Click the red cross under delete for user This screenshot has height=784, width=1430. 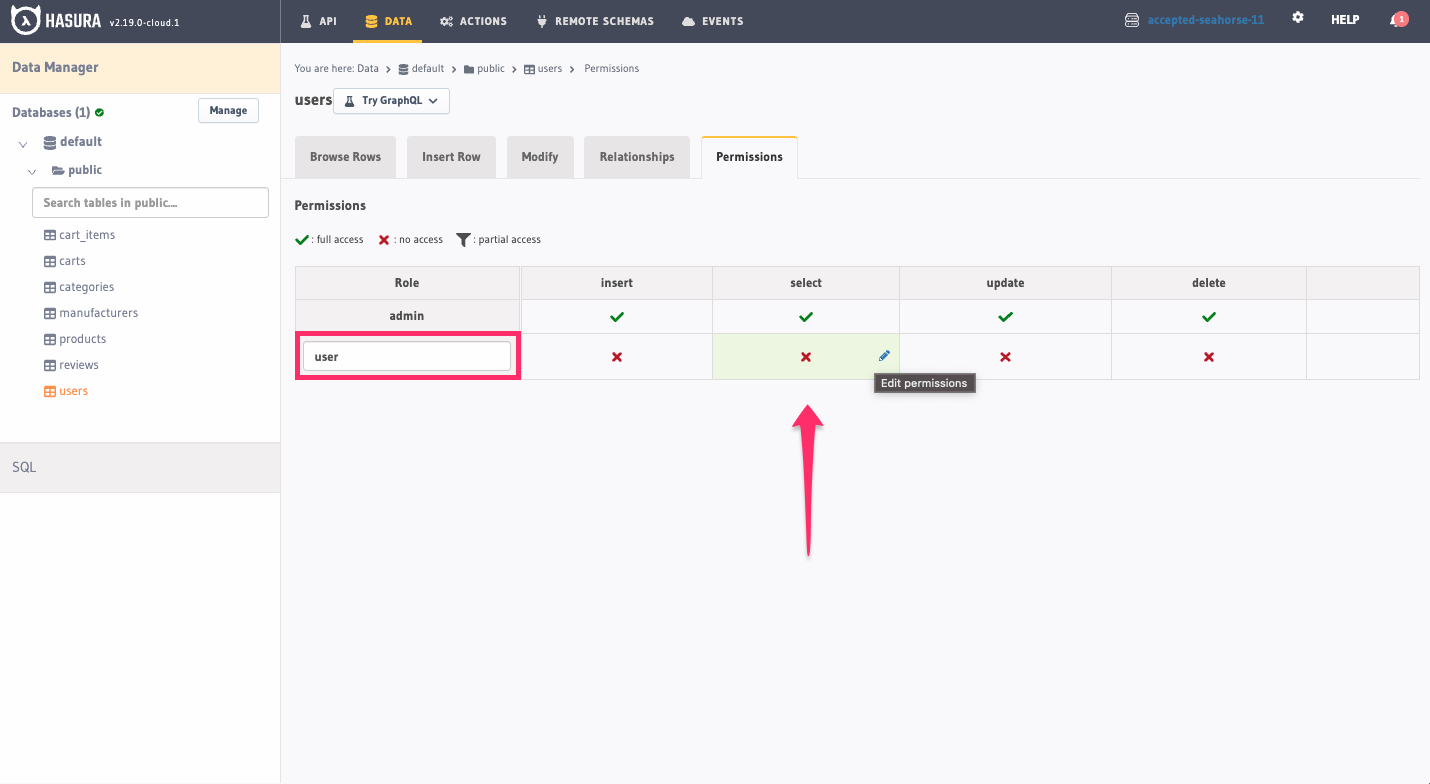(1208, 355)
